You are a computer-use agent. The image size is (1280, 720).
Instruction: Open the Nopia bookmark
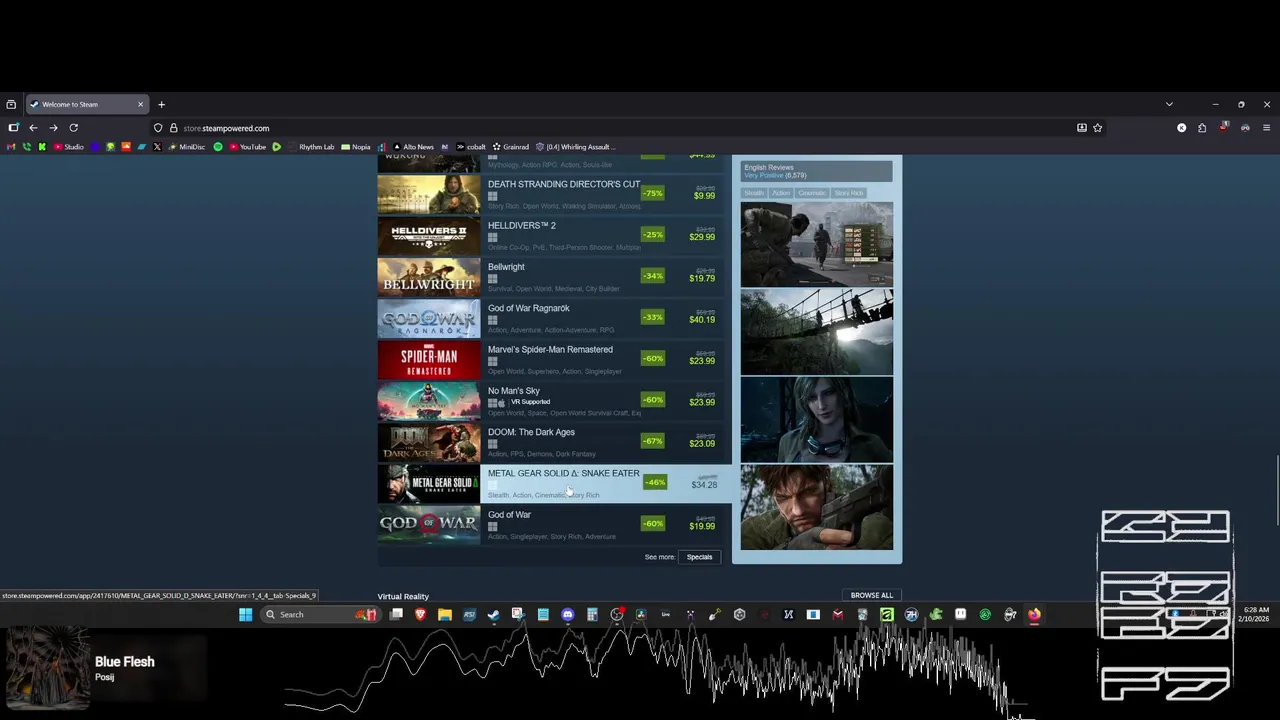coord(355,147)
